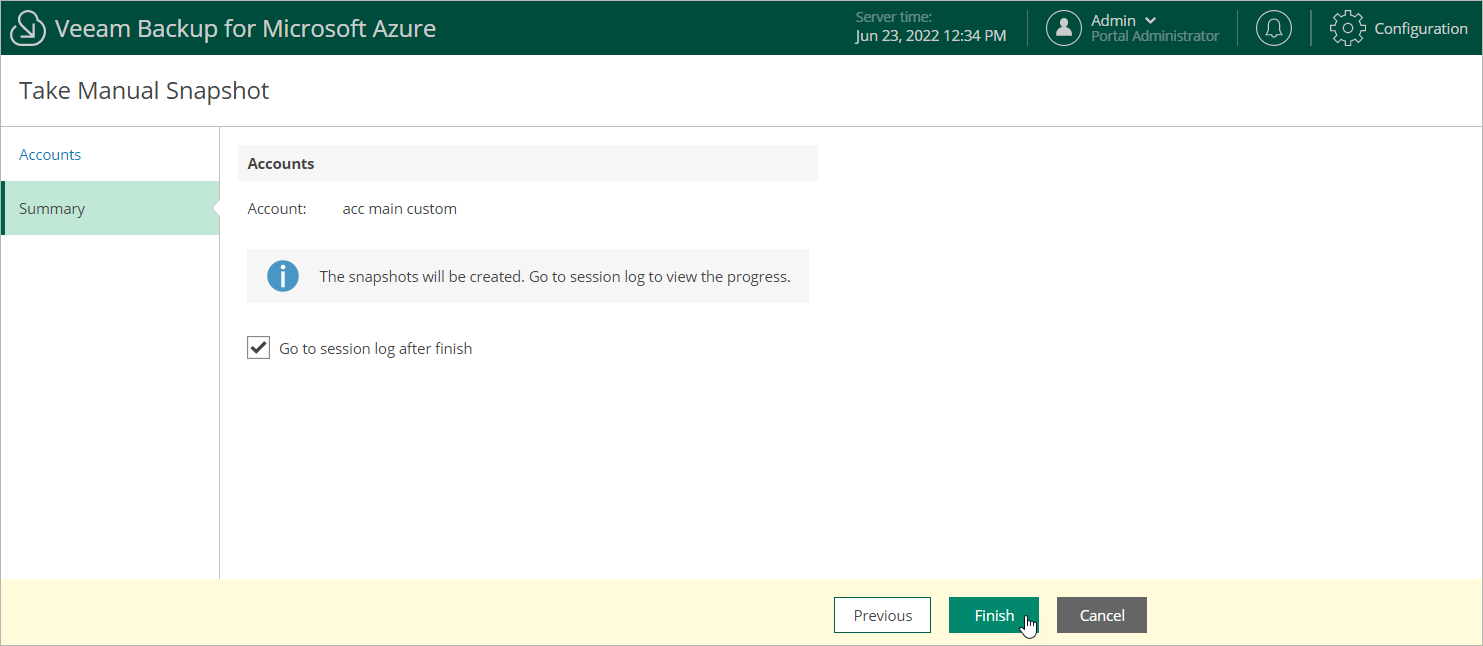Click the server time Jun 23, 2022 12:34 PM
Screen dimensions: 1483x646
coord(931,36)
